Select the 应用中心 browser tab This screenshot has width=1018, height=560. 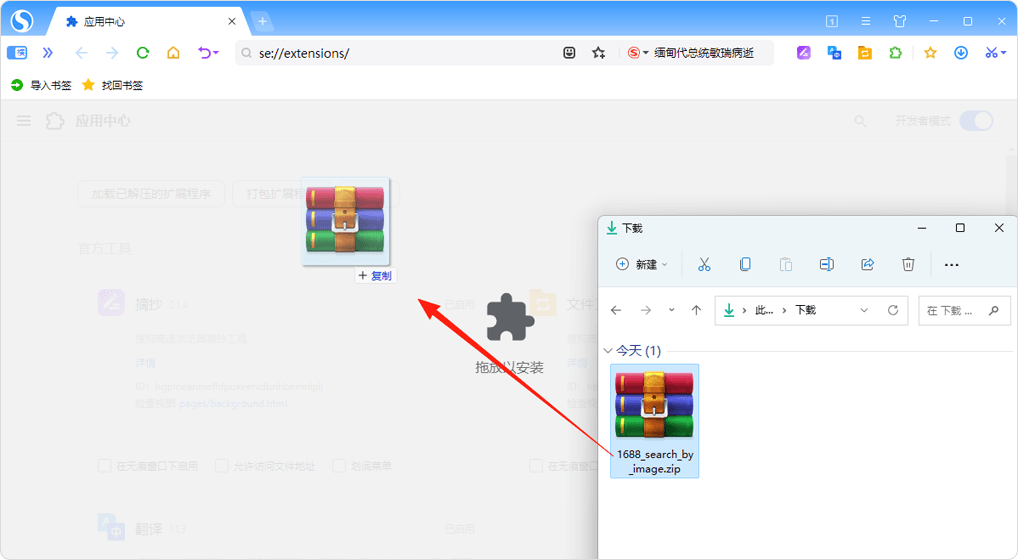click(x=150, y=21)
